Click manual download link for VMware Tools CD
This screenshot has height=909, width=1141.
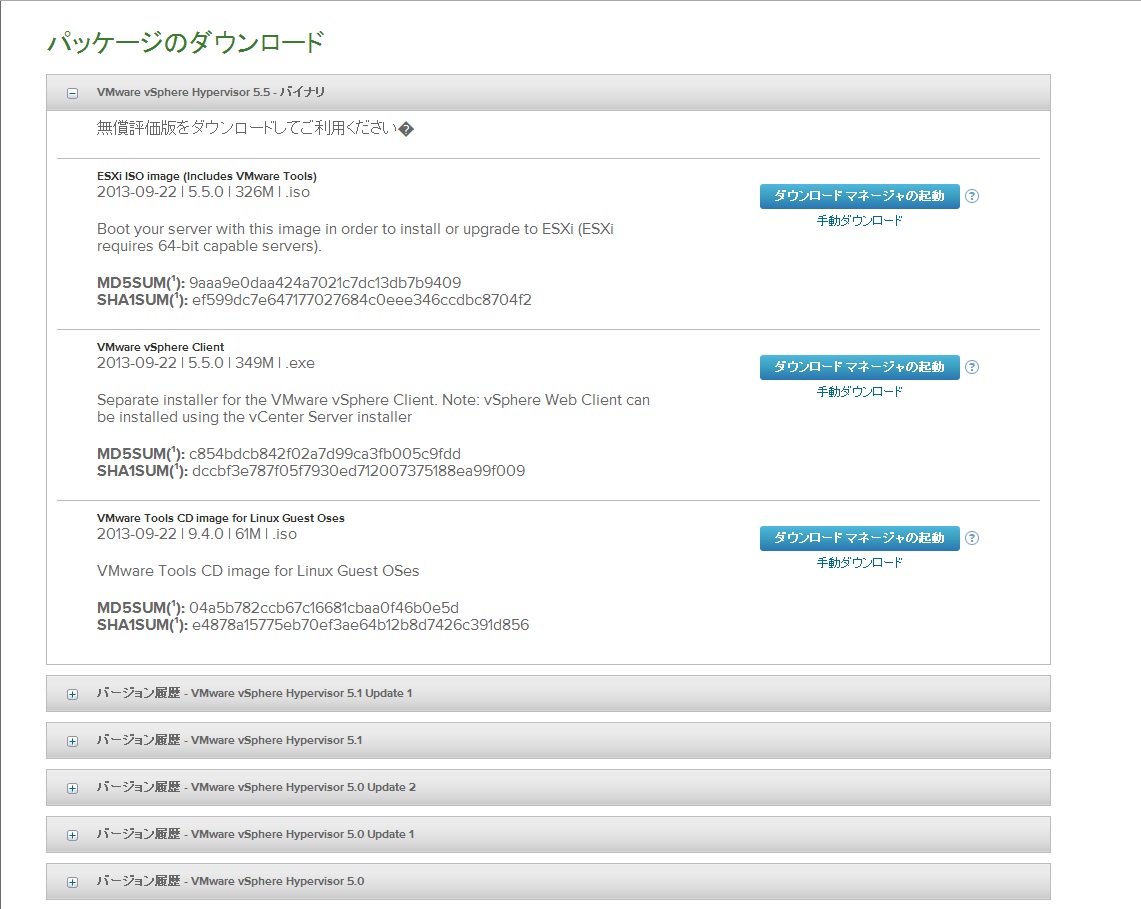pos(859,563)
